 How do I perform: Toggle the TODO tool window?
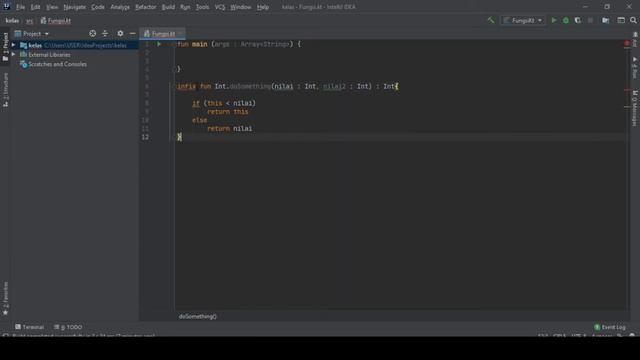[68, 327]
